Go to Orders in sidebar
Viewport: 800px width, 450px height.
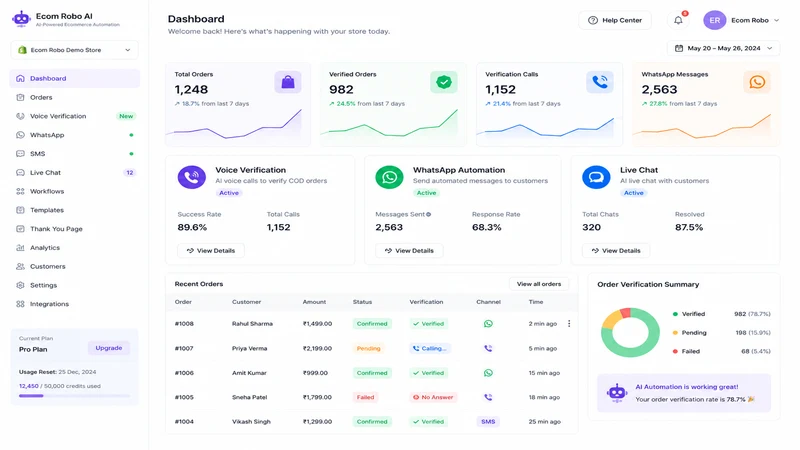(x=74, y=97)
